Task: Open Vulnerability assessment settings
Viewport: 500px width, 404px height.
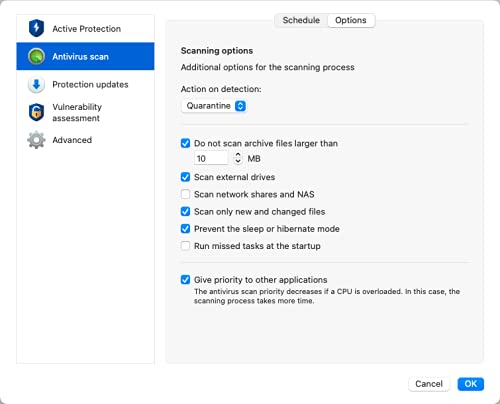Action: pos(85,112)
